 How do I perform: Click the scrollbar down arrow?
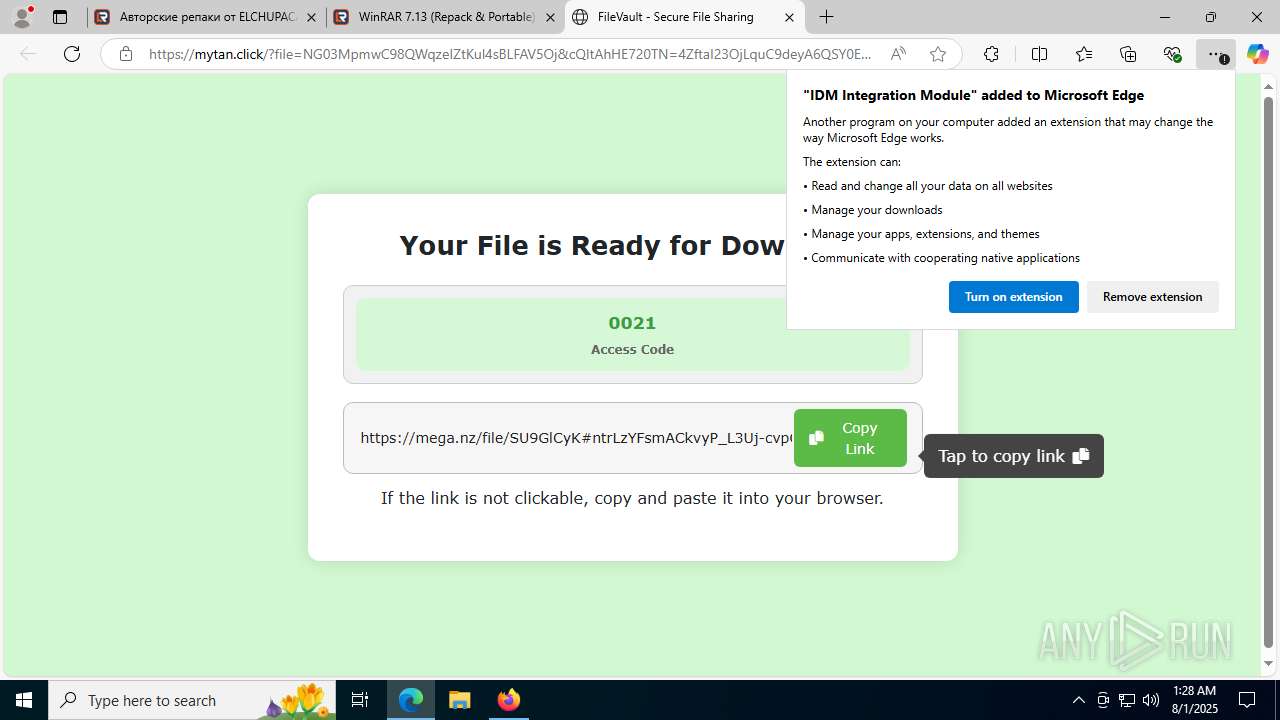(x=1268, y=664)
